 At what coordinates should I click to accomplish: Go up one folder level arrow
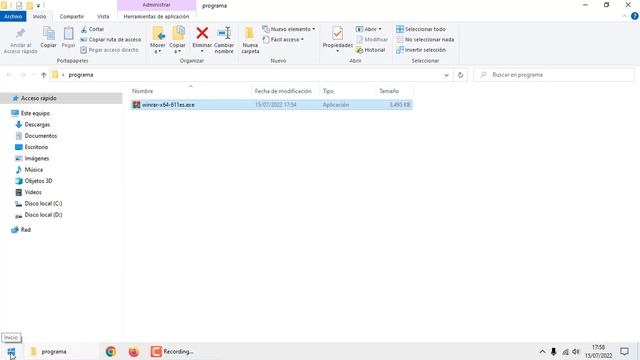click(44, 75)
